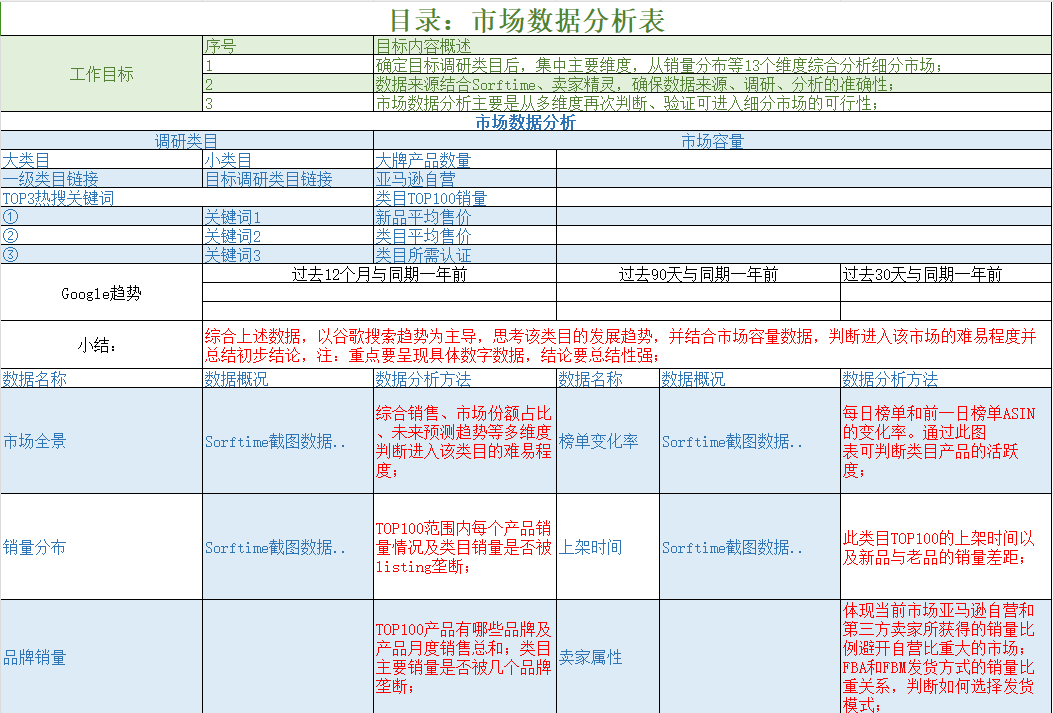Click the red text starting 'TOP100产品有哪些品牌'
Viewport: 1053px width, 713px height.
[465, 657]
